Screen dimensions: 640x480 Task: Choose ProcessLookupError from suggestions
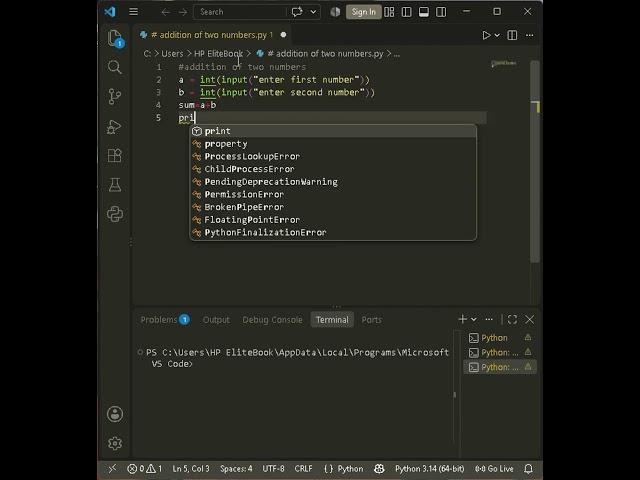pyautogui.click(x=333, y=156)
